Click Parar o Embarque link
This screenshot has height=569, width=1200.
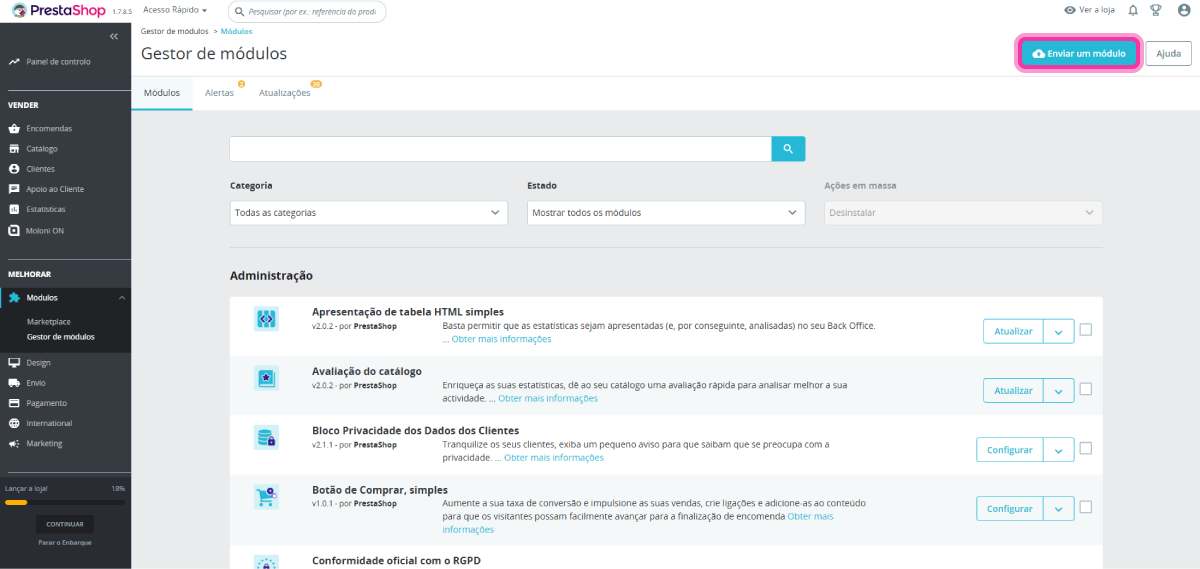65,543
